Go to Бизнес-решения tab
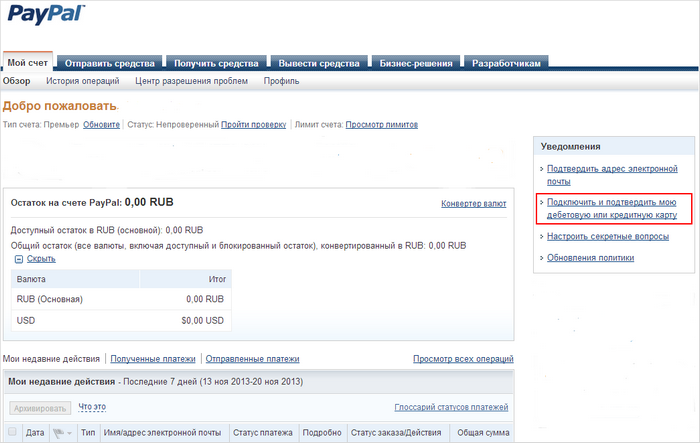This screenshot has height=443, width=700. coord(416,63)
